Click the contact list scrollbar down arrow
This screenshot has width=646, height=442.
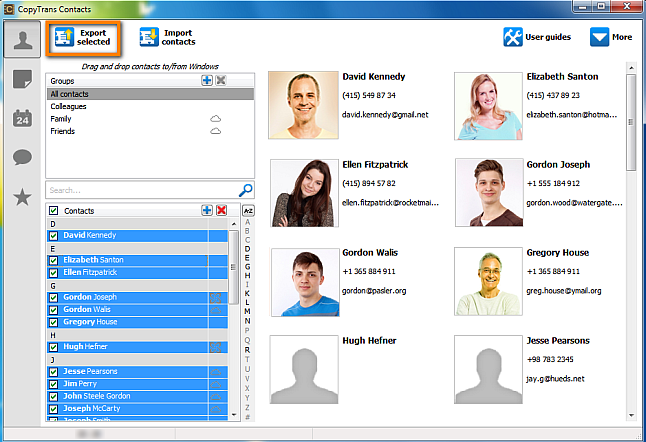coord(234,415)
